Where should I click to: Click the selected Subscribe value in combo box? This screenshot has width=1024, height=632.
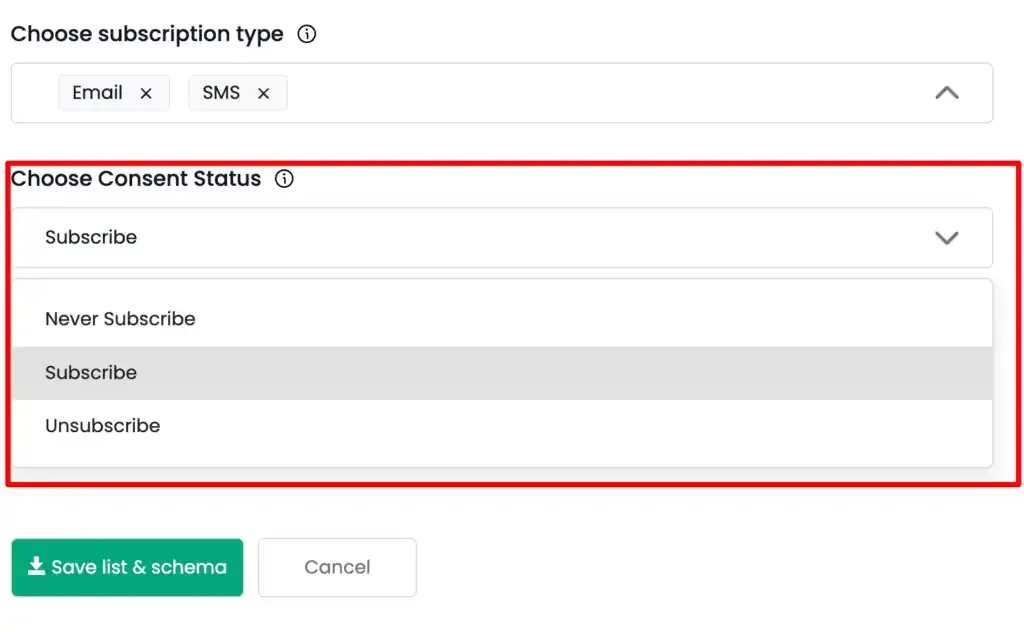point(91,237)
